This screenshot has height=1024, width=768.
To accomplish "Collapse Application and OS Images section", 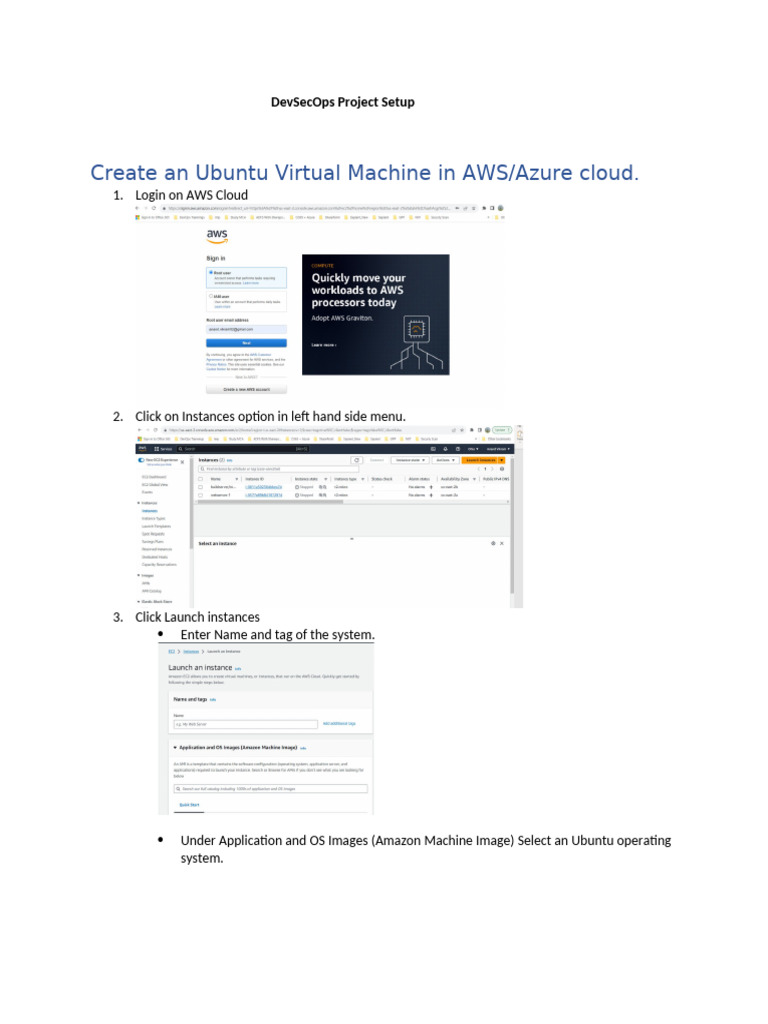I will pos(175,747).
